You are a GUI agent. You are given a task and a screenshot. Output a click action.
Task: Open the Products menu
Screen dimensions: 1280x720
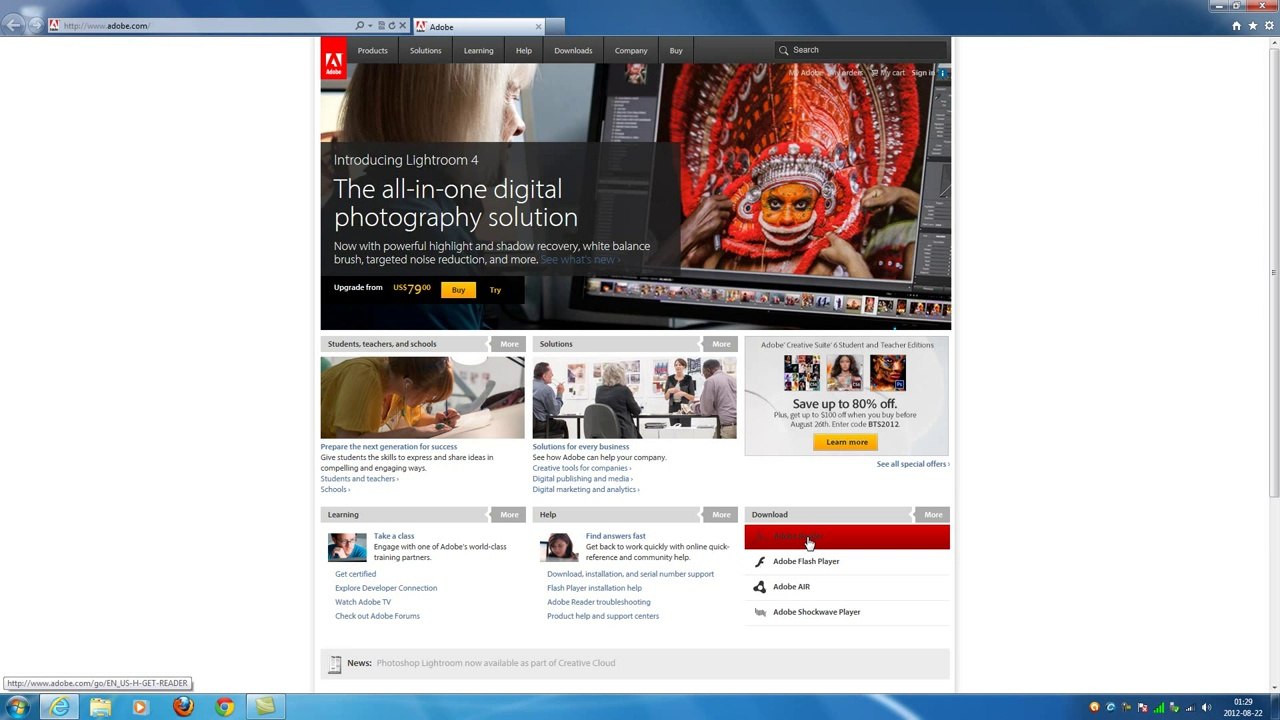372,51
